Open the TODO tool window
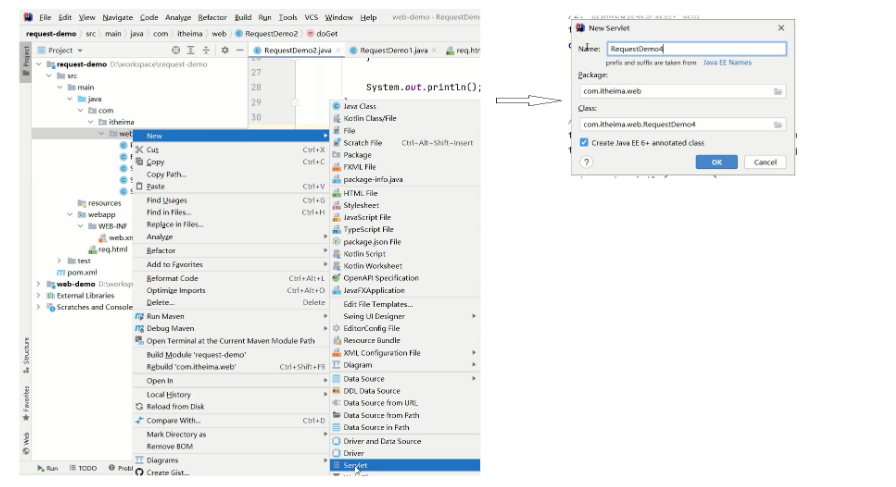This screenshot has height=487, width=896. [83, 468]
